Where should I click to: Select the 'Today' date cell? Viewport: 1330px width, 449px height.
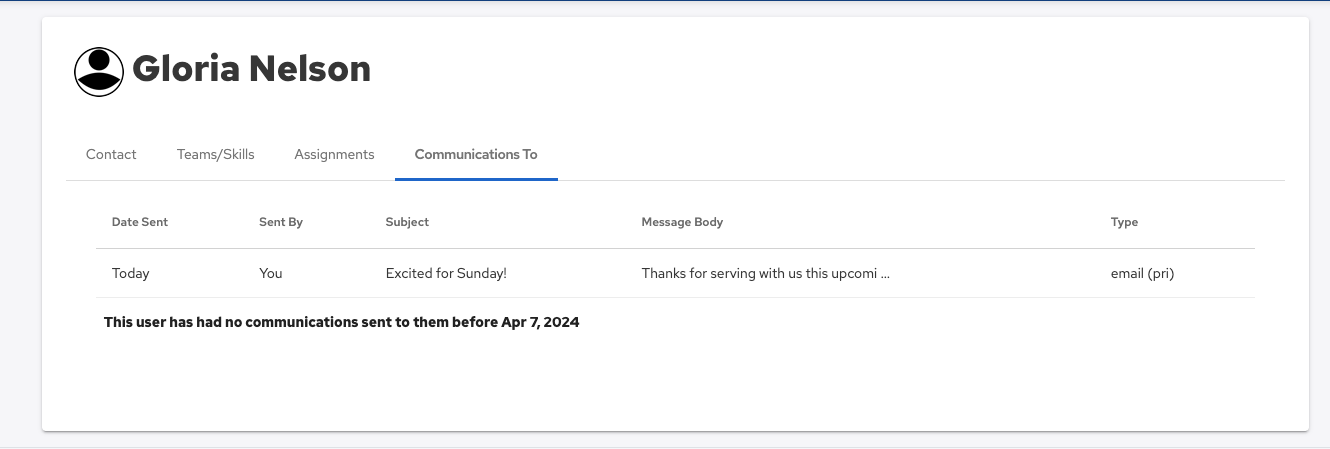click(x=131, y=273)
